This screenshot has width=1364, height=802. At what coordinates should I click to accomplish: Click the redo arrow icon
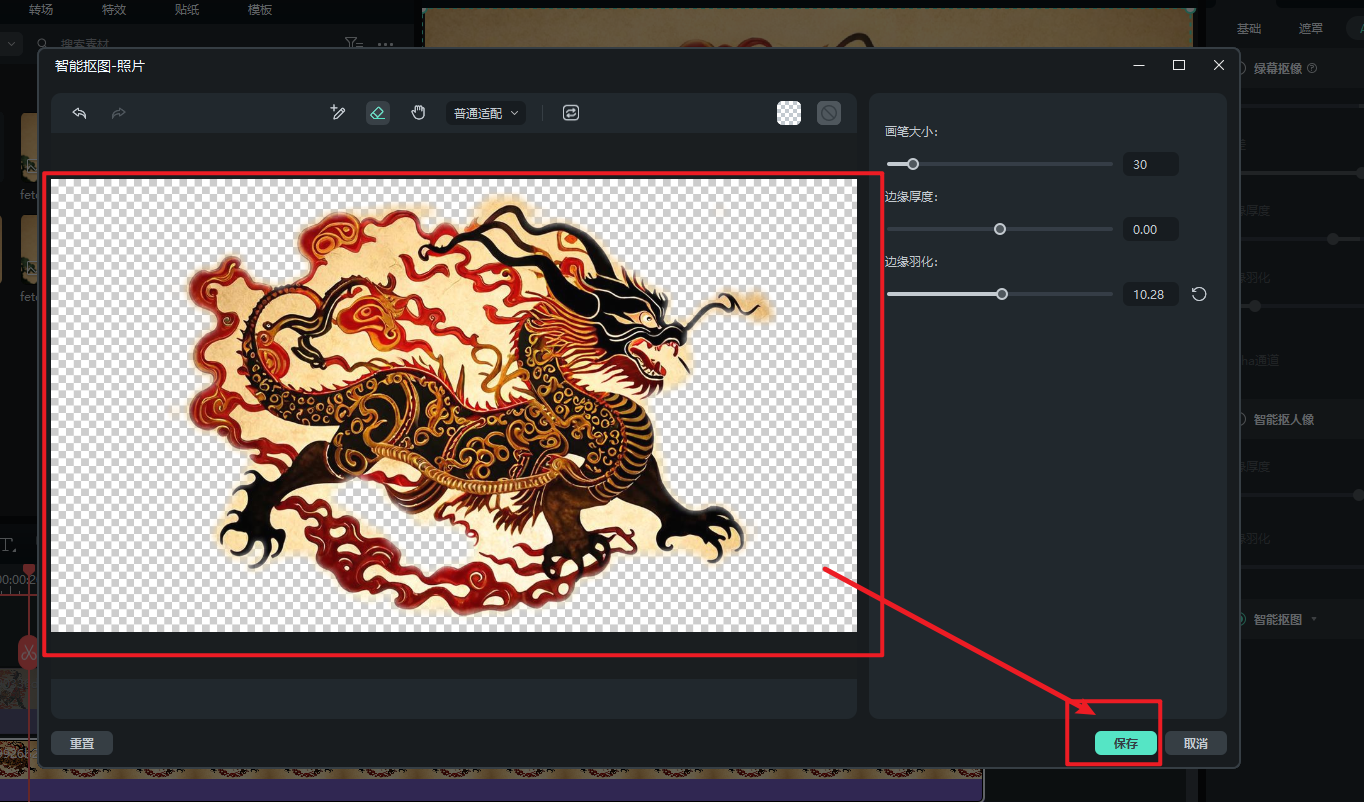click(118, 113)
